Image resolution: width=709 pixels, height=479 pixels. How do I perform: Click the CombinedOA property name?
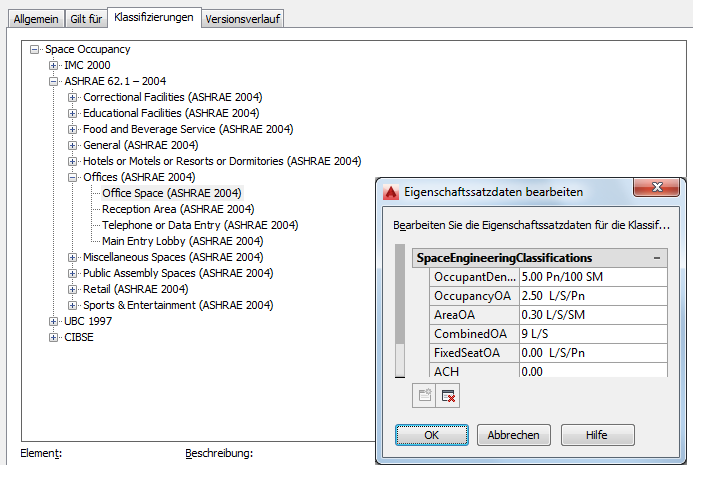[474, 334]
